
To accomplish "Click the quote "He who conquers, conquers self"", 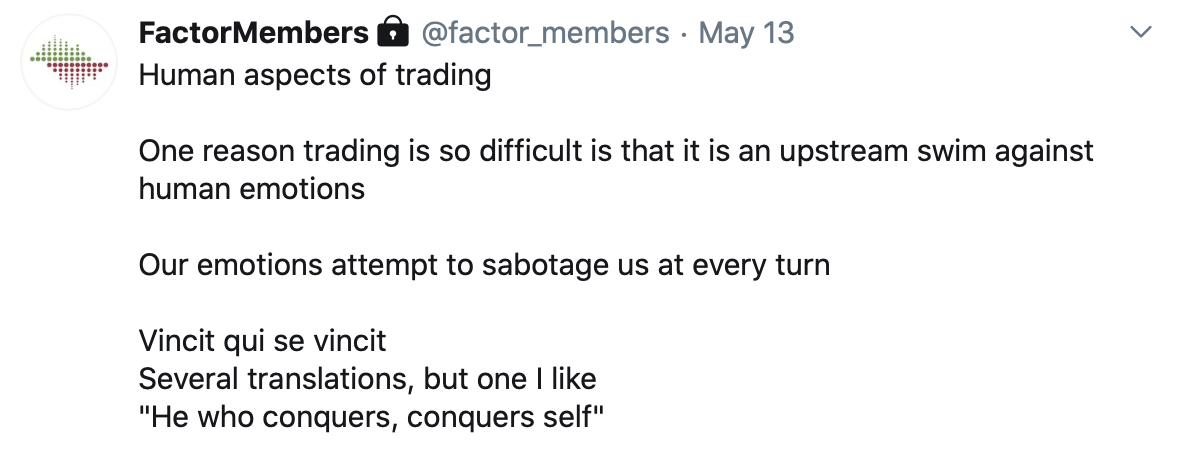I will coord(372,416).
